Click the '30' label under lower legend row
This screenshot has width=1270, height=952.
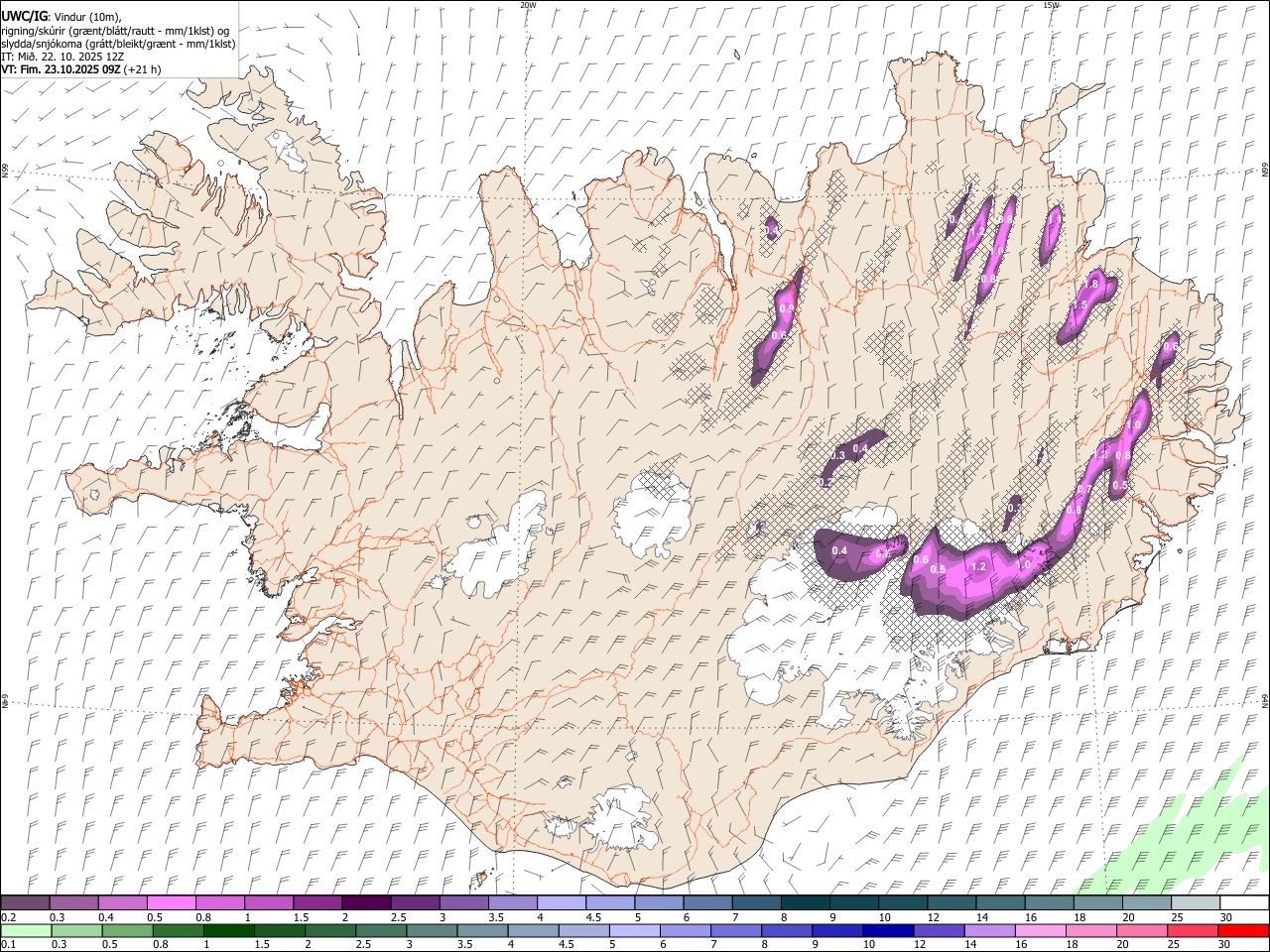[1226, 945]
